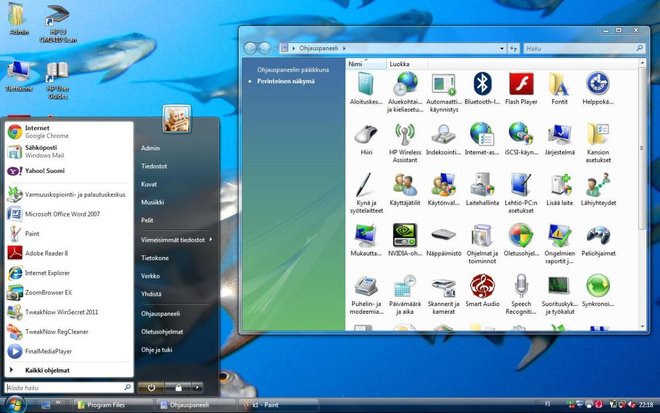Screen dimensions: 660x413
Task: Open TweakNow RegCleaner entry
Action: click(x=69, y=331)
